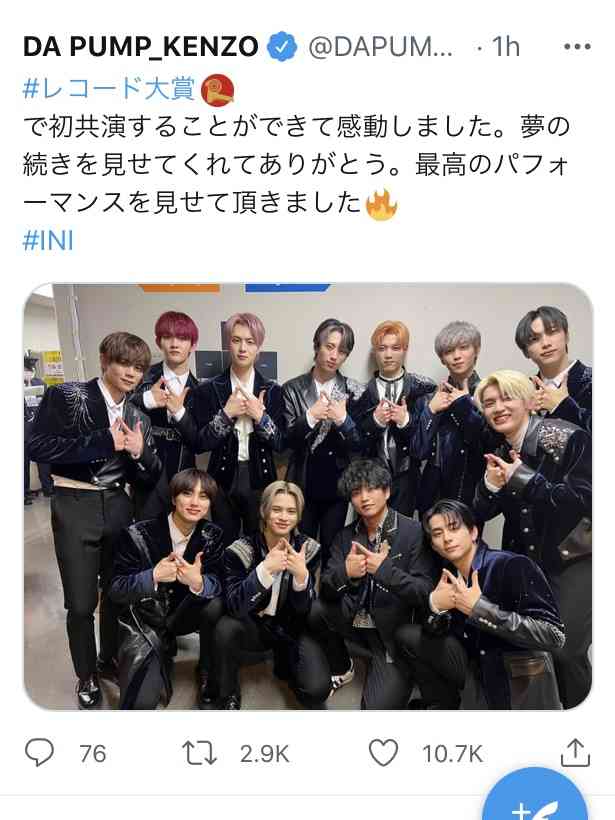Open the three-dot more options menu
615x820 pixels.
coord(577,47)
